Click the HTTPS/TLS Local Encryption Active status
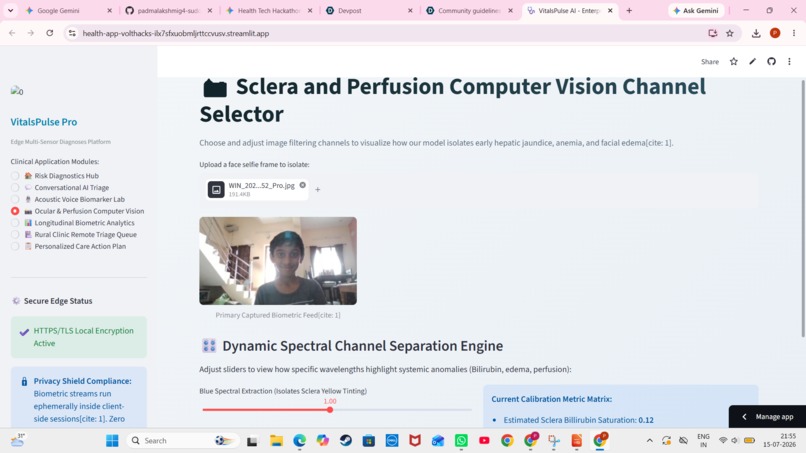The image size is (806, 453). [79, 337]
